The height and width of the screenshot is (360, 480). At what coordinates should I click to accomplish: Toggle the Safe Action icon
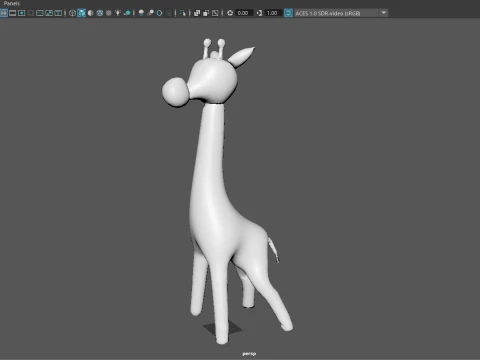click(x=49, y=13)
